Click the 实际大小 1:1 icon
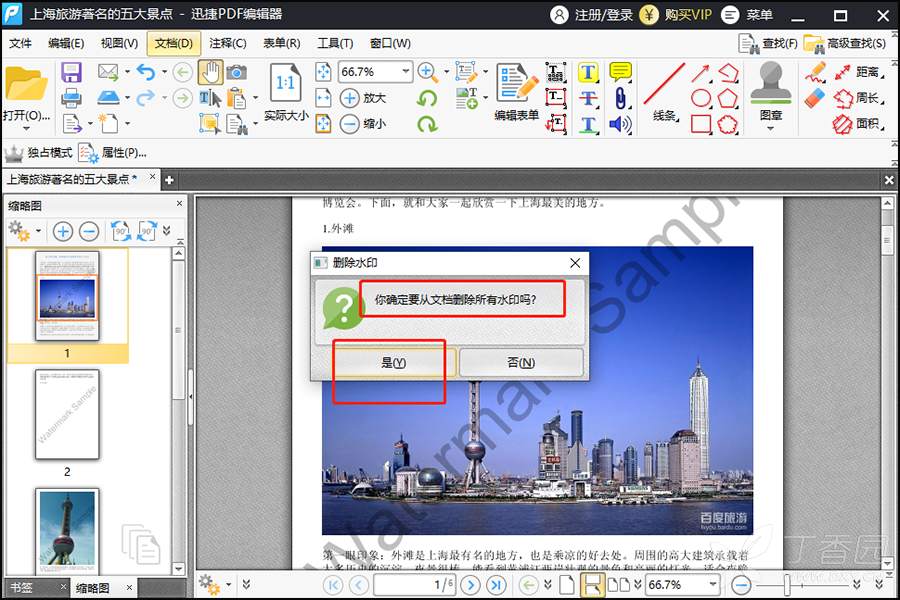 click(x=285, y=84)
